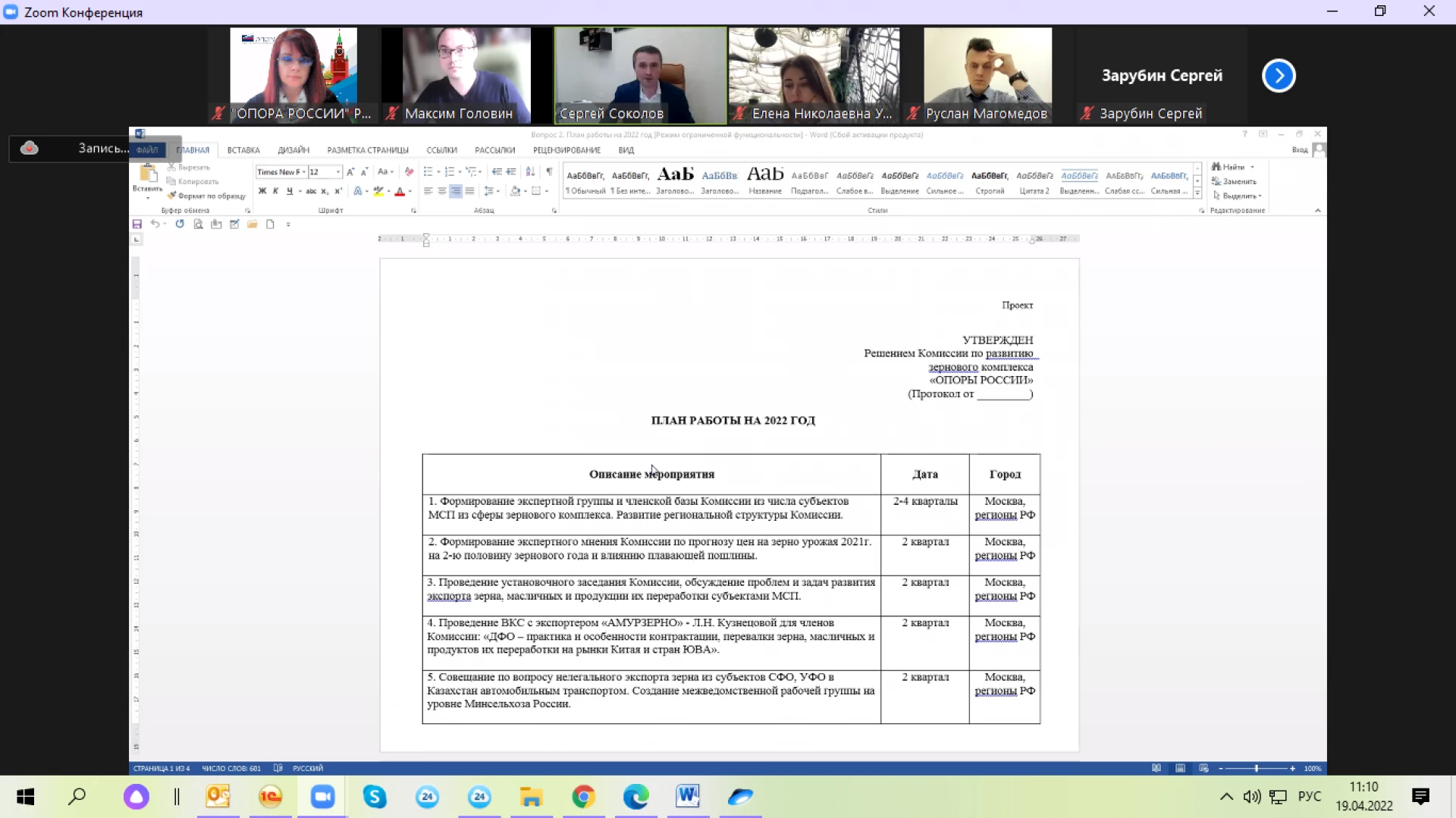Open Windows search magnifier

(x=77, y=796)
